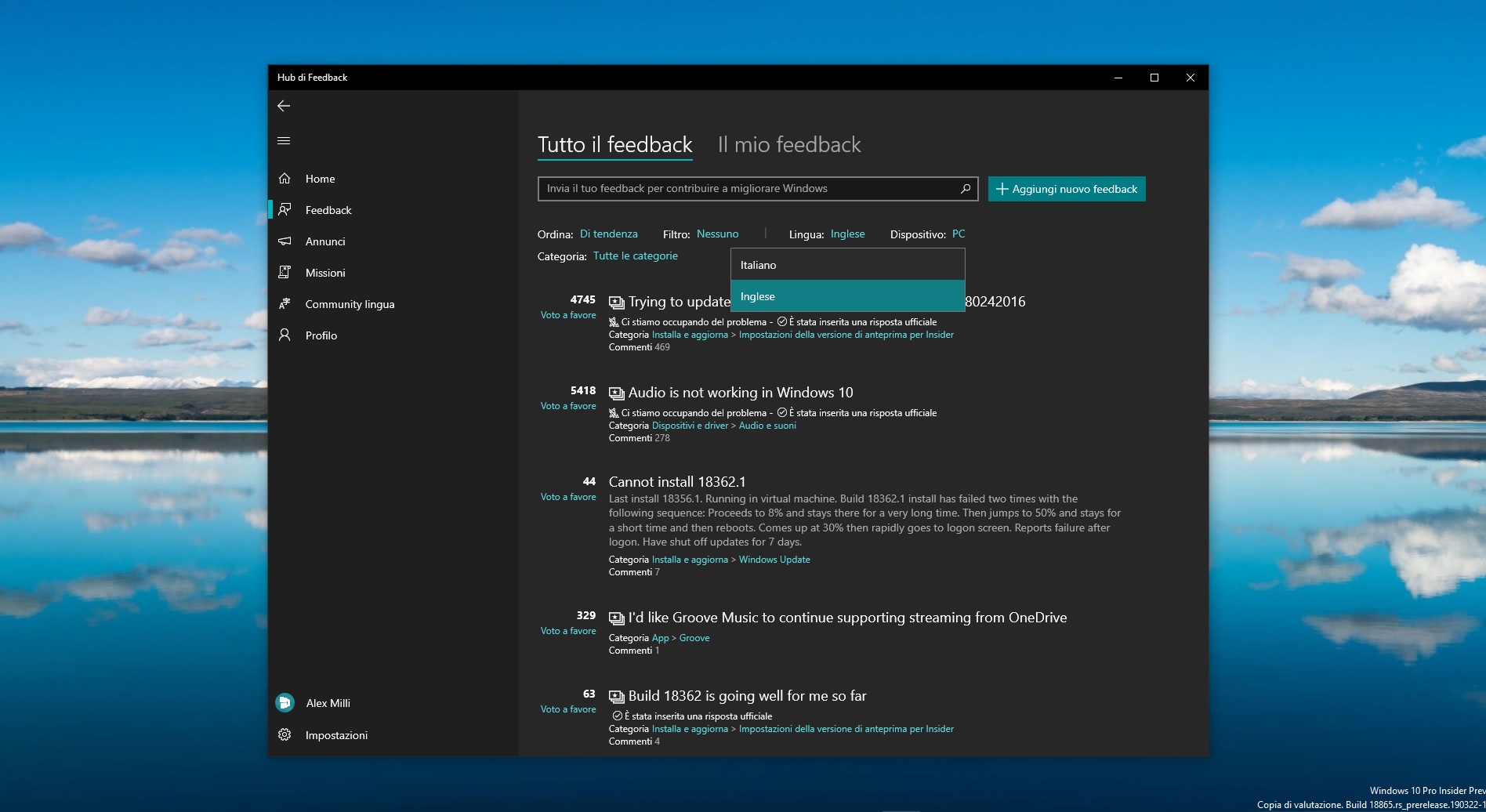Upvote the feedback with 5418 votes
1486x812 pixels.
coord(568,406)
